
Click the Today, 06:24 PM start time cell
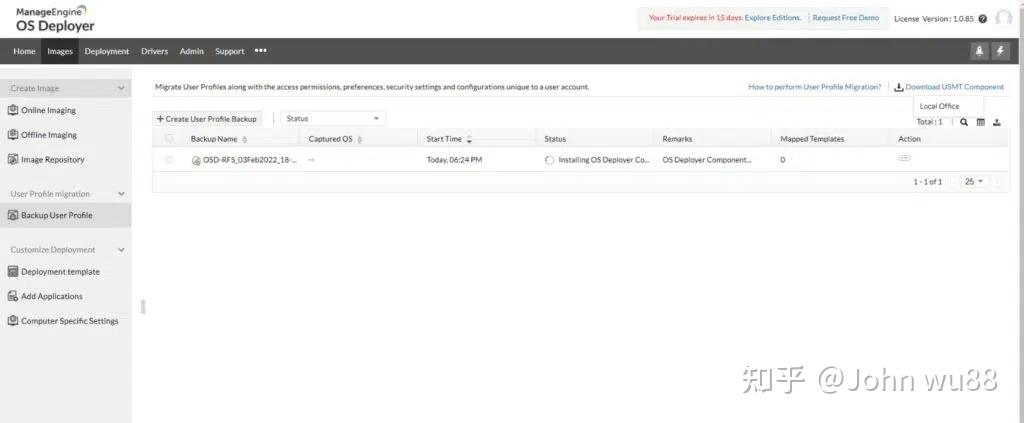(x=454, y=160)
